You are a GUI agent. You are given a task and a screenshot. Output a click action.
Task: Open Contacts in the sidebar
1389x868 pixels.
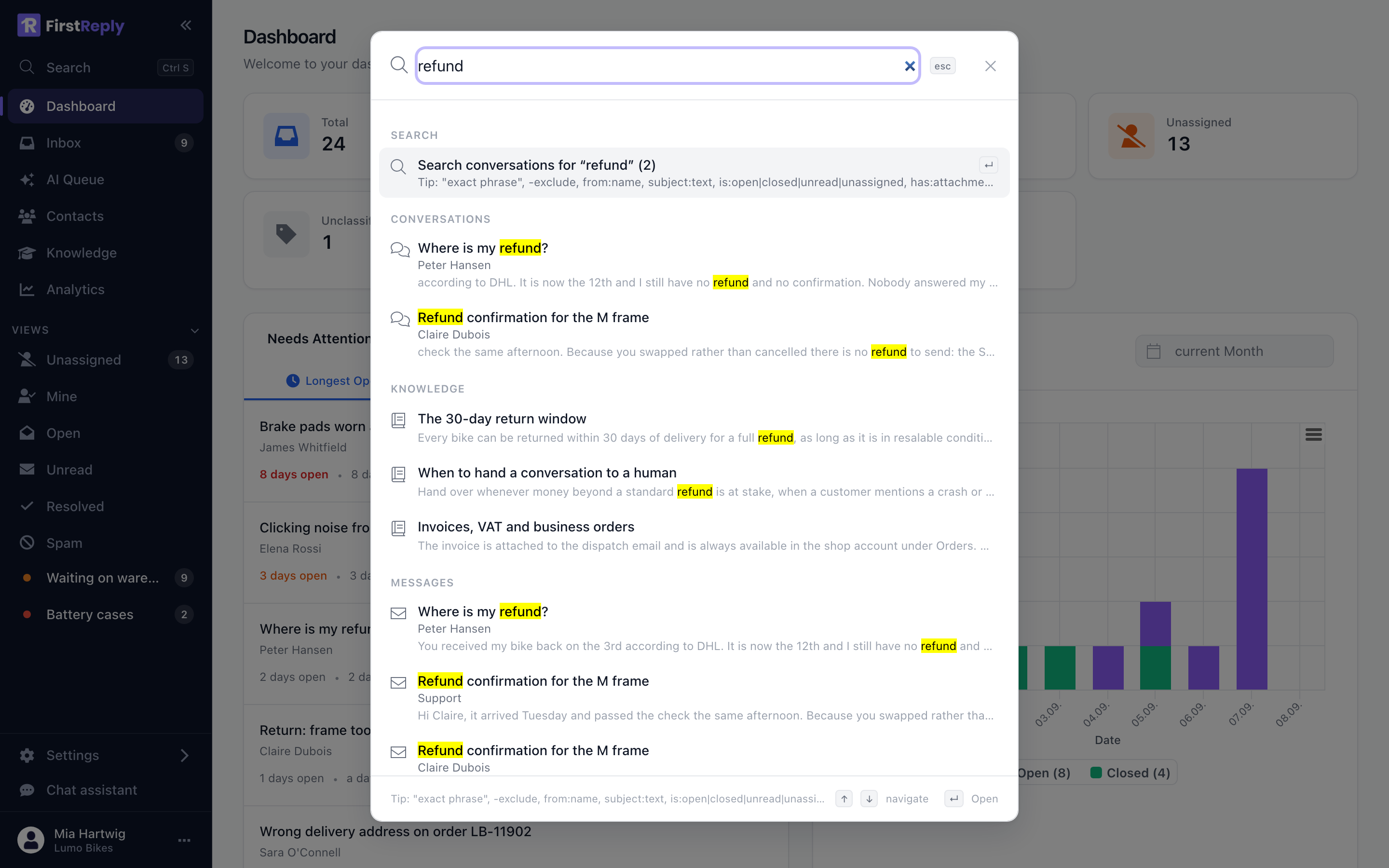(x=106, y=217)
